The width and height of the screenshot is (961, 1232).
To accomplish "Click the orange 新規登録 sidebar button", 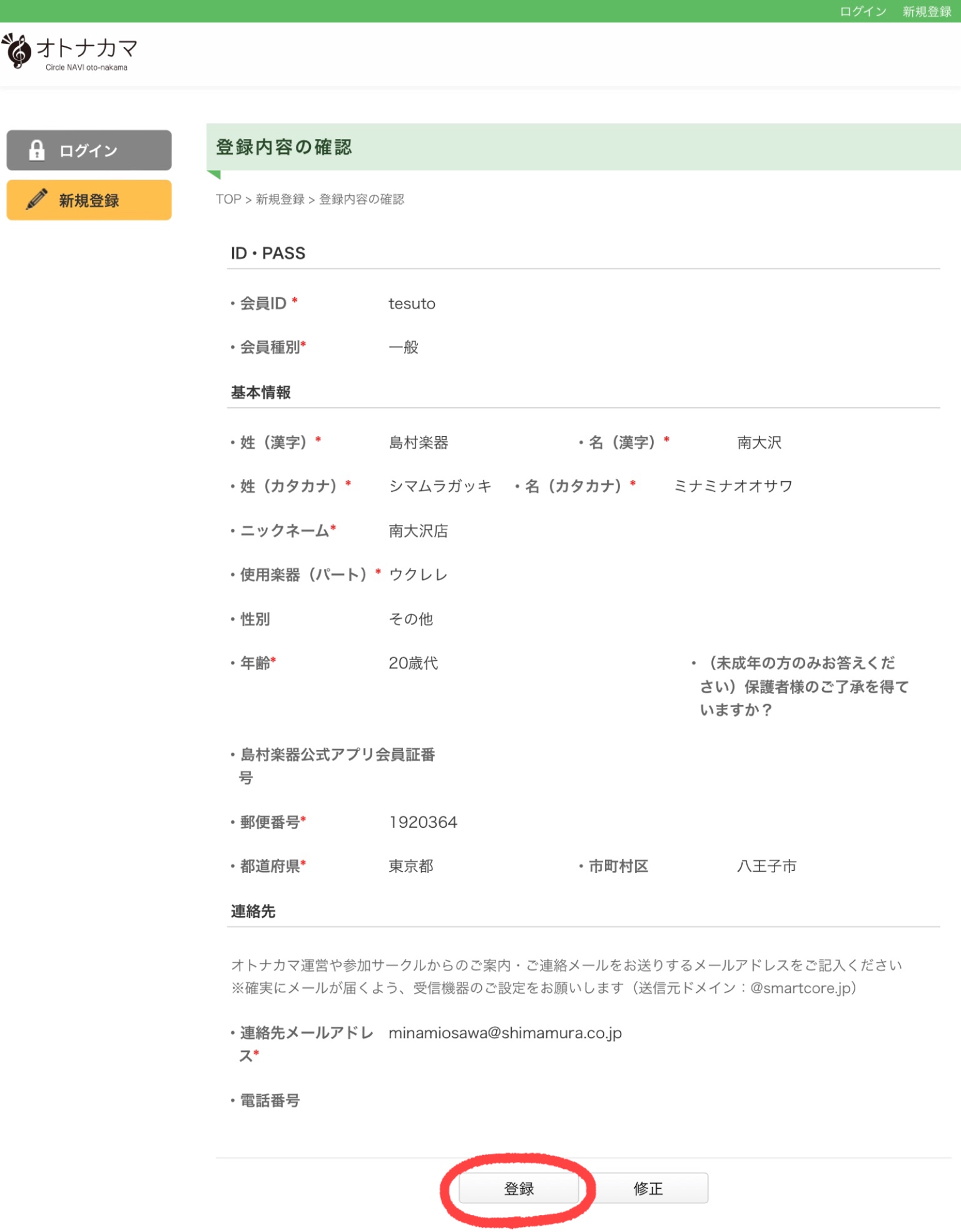I will pyautogui.click(x=89, y=200).
